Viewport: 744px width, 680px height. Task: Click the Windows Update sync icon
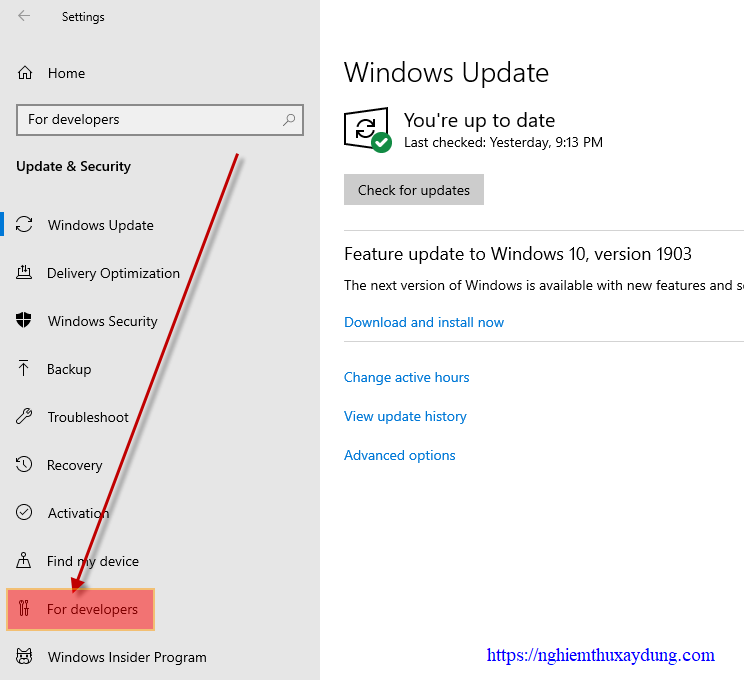(24, 224)
